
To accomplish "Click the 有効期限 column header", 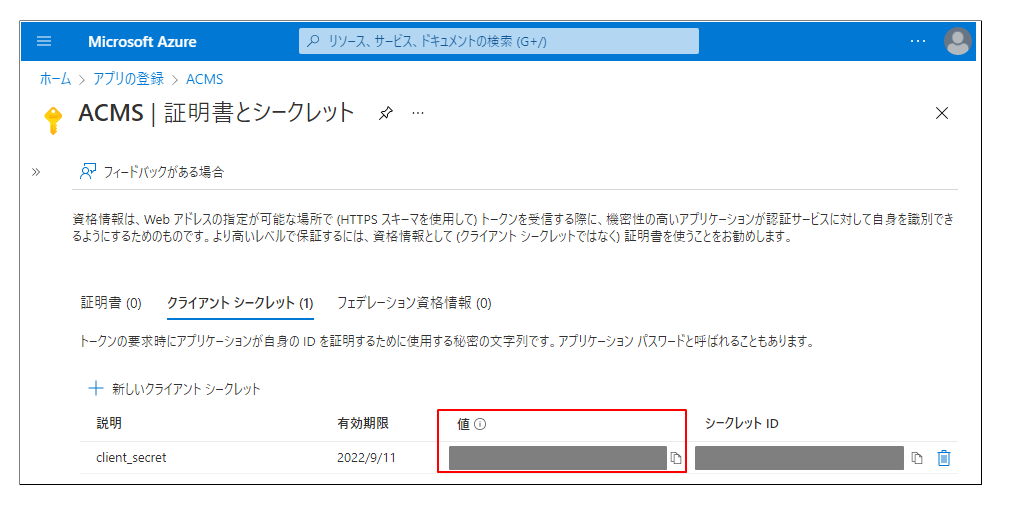I will (x=363, y=424).
